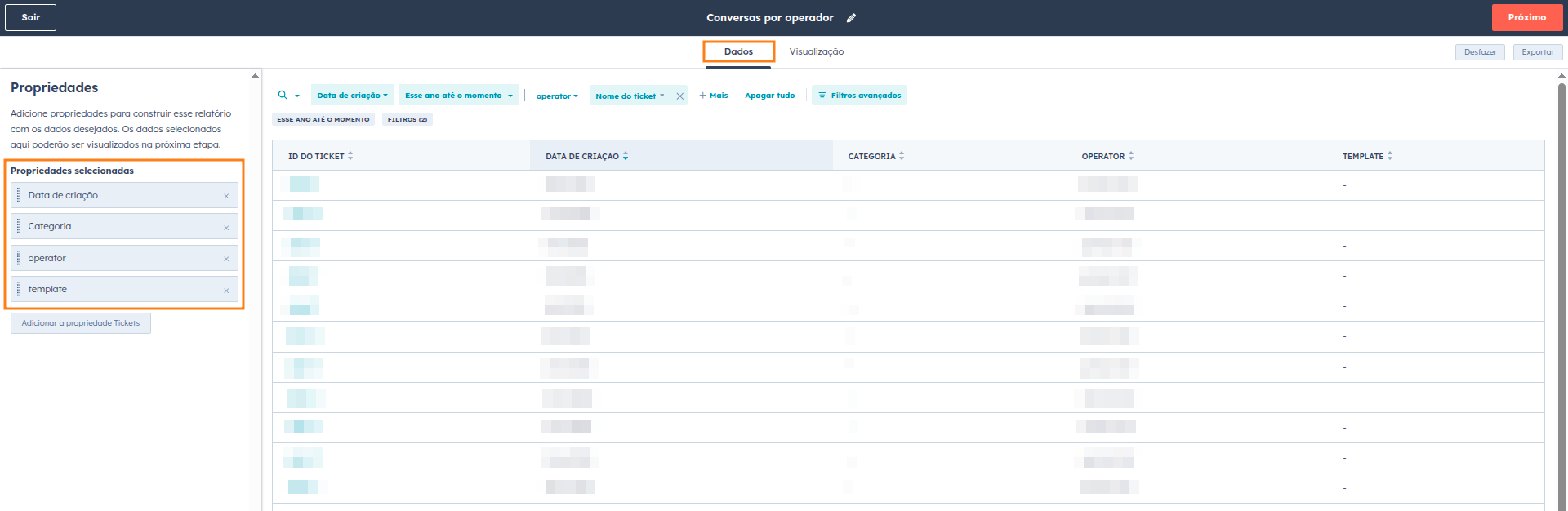Viewport: 1568px width, 511px height.
Task: Open the Esse ano até o momento dropdown
Action: click(x=458, y=96)
